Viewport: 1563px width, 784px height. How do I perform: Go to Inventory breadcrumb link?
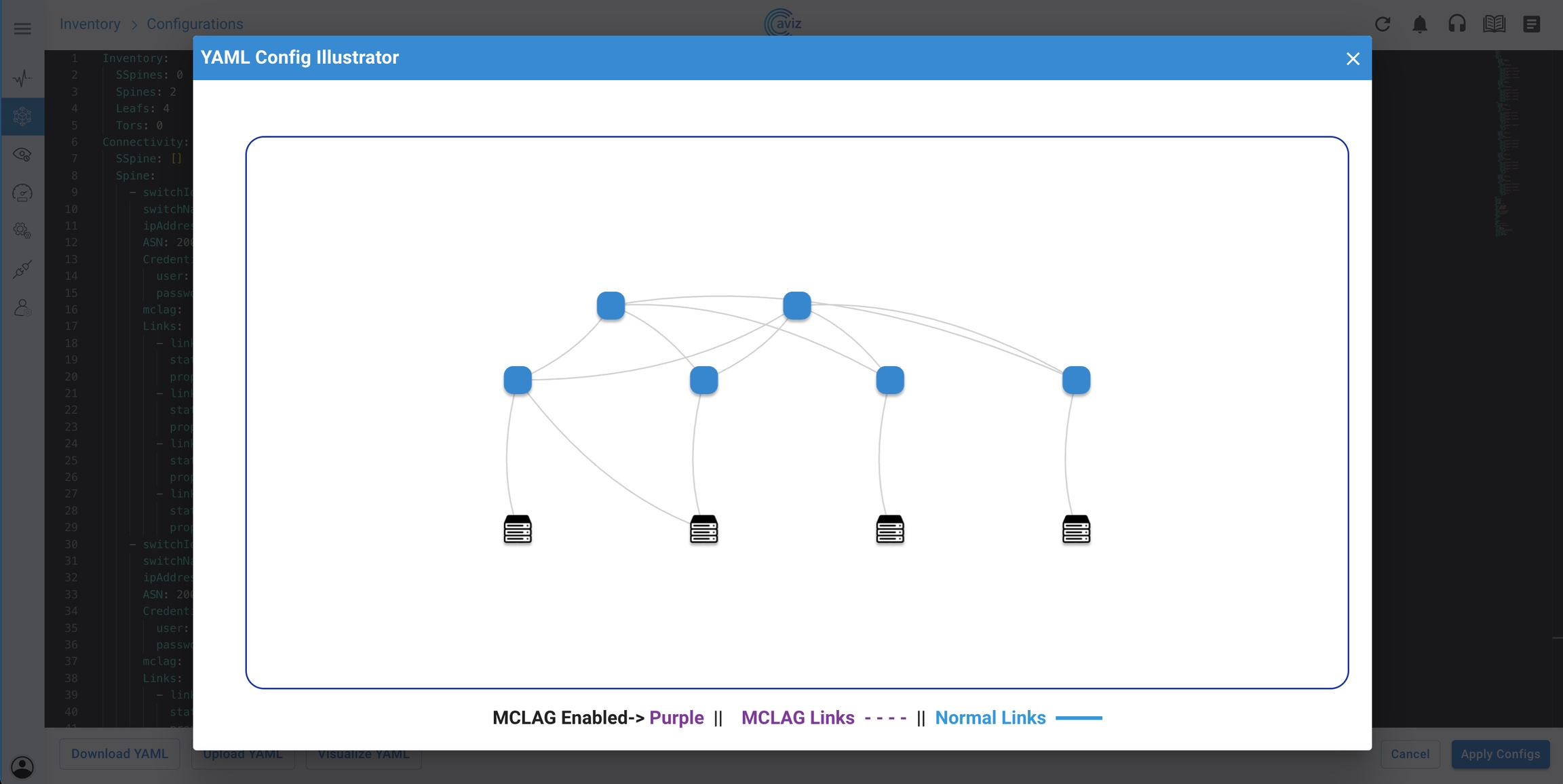[x=90, y=24]
